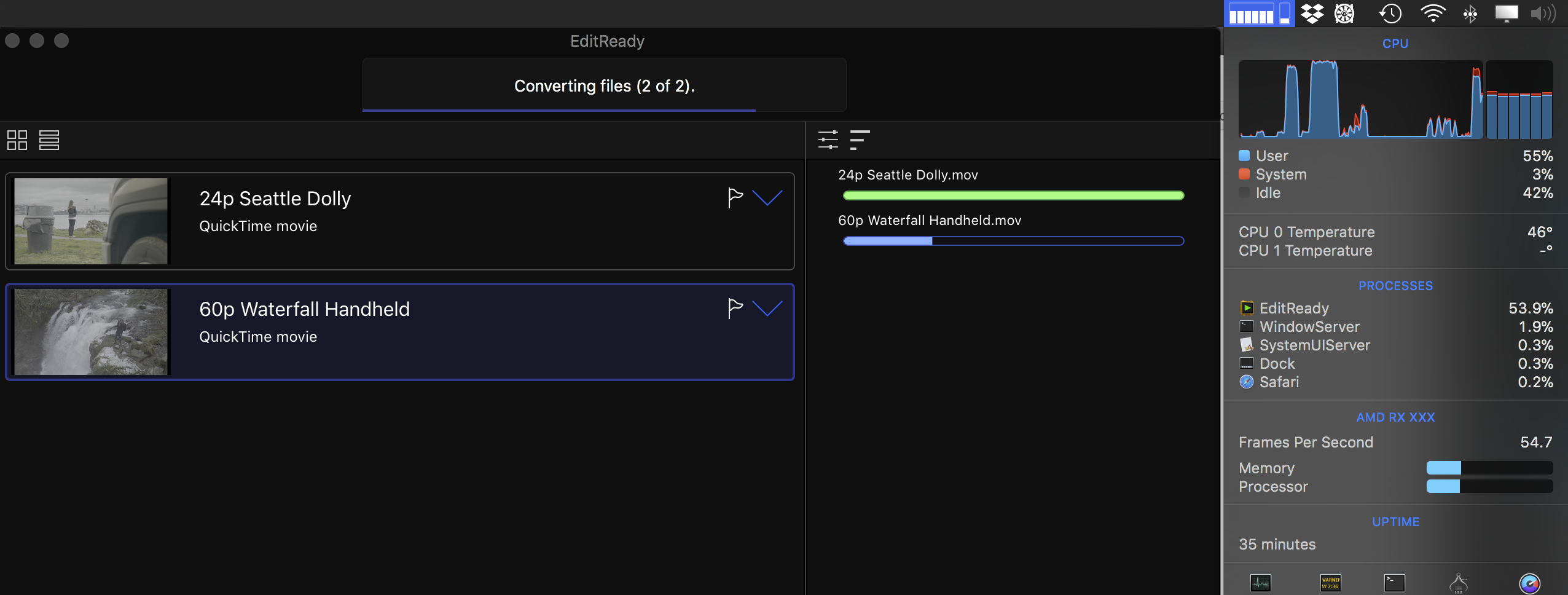Click the CPU 0 Temperature reading

tap(1396, 232)
